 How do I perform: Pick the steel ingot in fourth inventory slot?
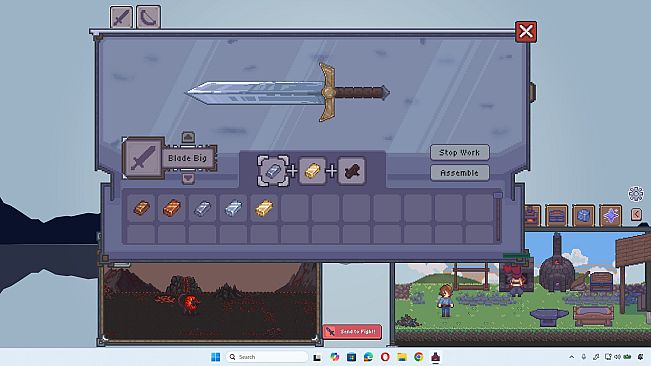pyautogui.click(x=233, y=207)
